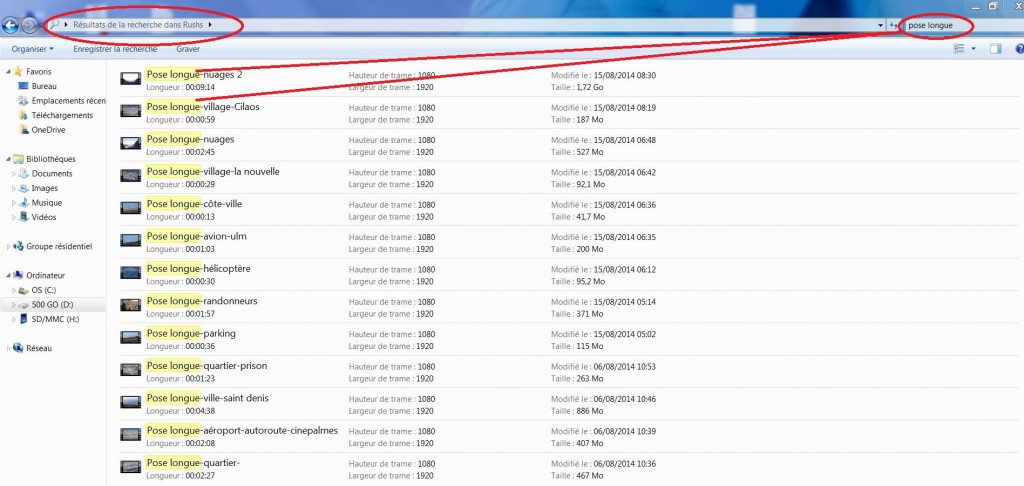Select file Pose longue-nuages 2

pos(195,74)
